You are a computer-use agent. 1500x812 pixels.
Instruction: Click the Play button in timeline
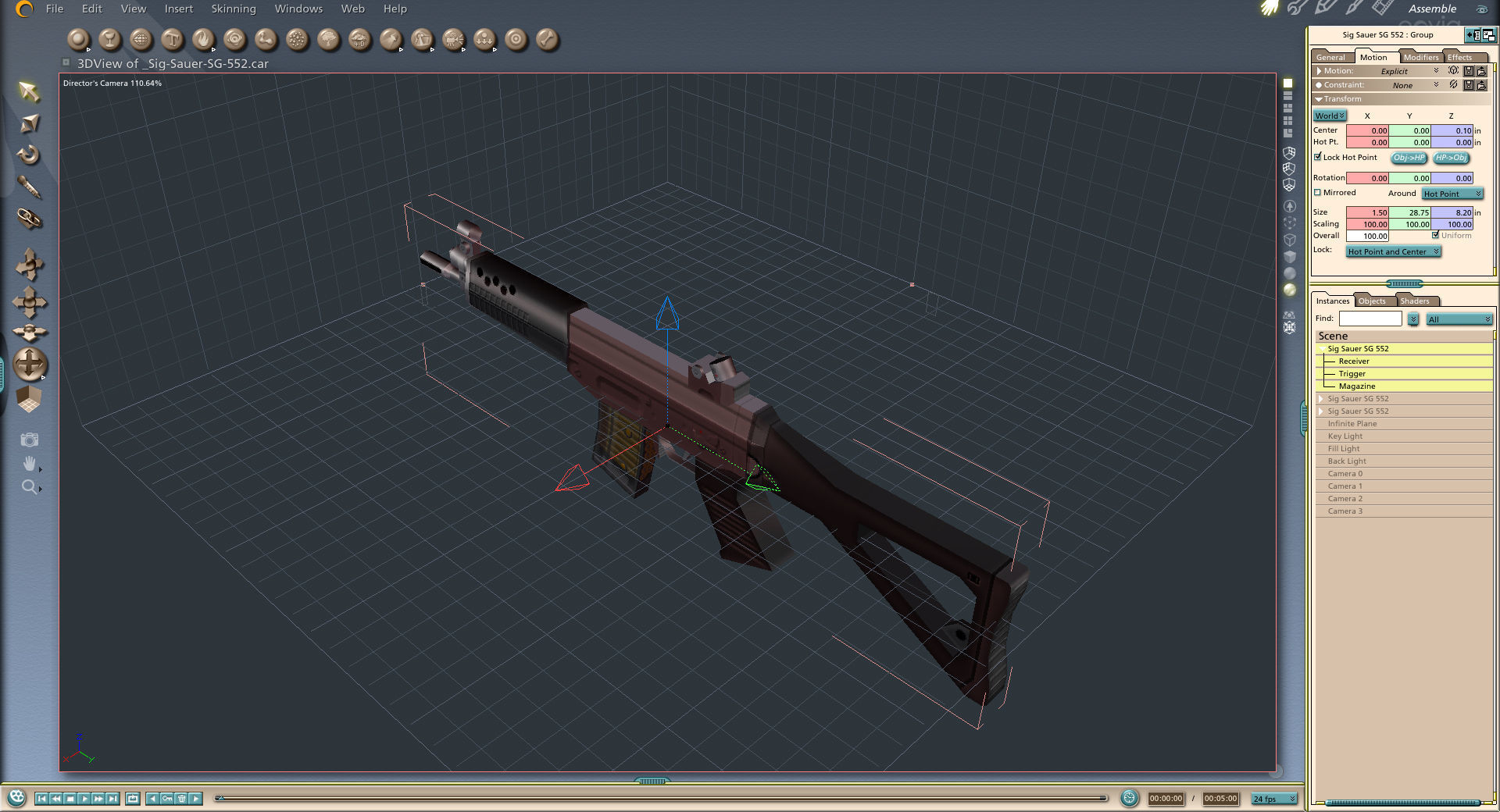[84, 798]
